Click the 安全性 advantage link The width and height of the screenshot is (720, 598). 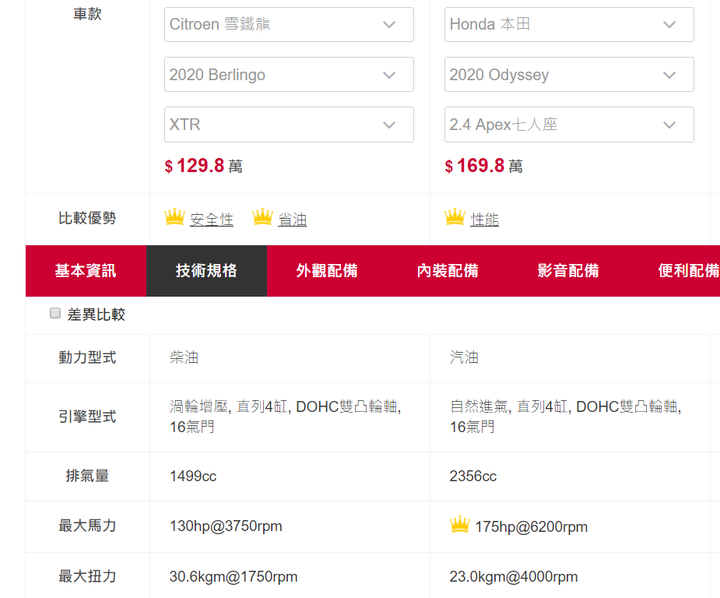point(212,220)
